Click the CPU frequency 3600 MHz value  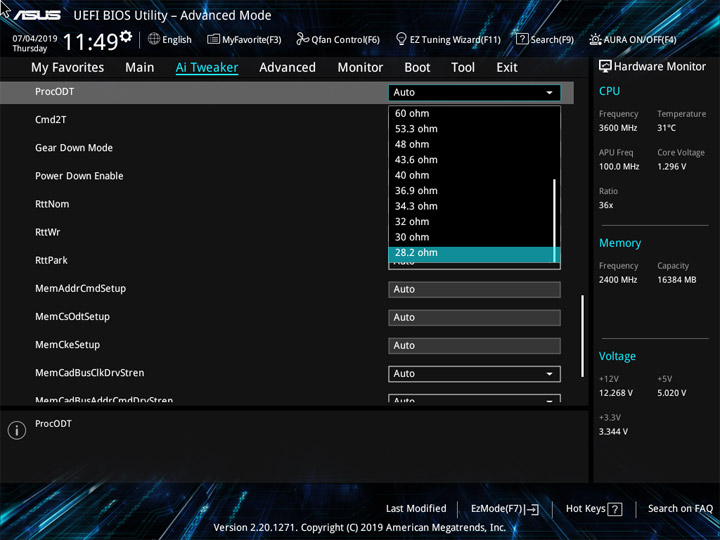618,128
